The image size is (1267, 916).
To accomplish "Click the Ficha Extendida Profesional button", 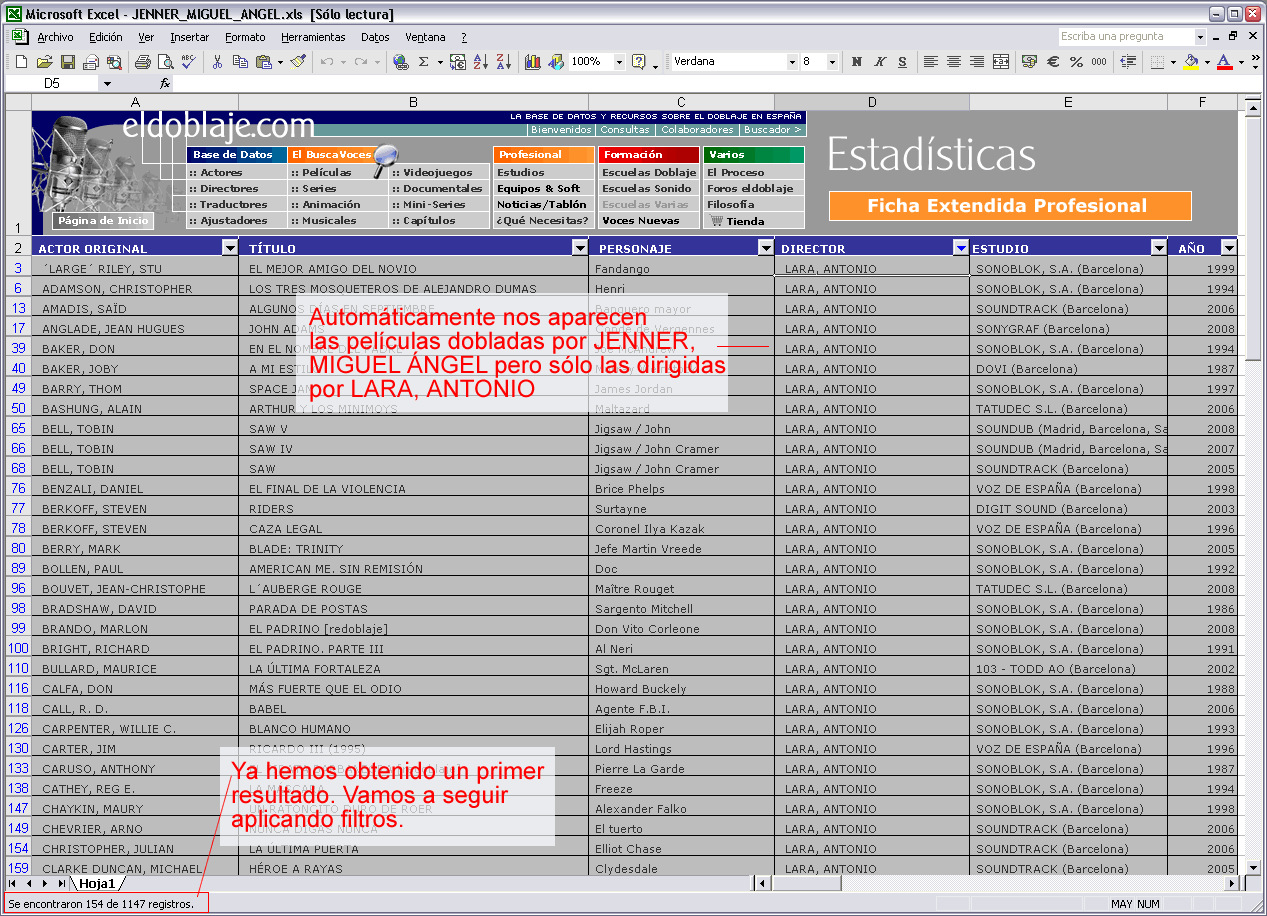I will [1009, 206].
